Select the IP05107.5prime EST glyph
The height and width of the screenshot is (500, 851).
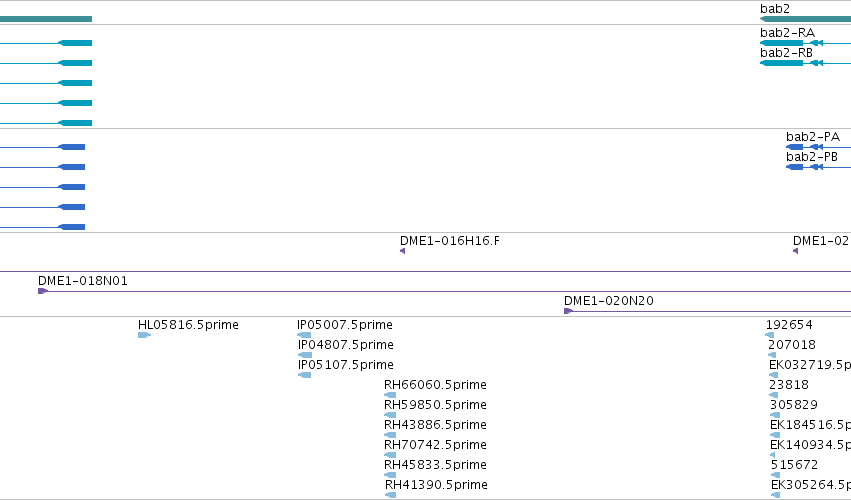click(x=304, y=375)
